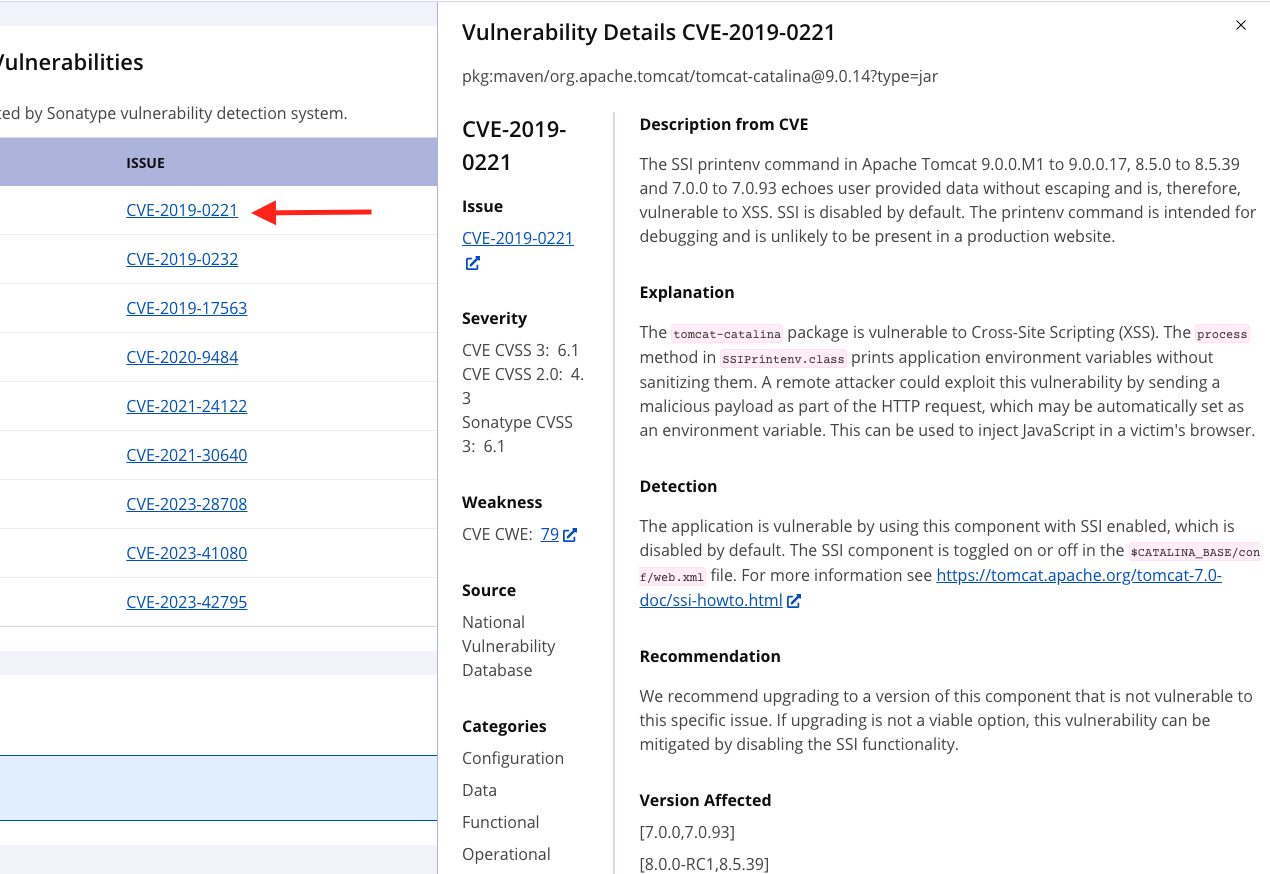
Task: Open CVE-2019-17563 in the issue list
Action: (x=187, y=308)
